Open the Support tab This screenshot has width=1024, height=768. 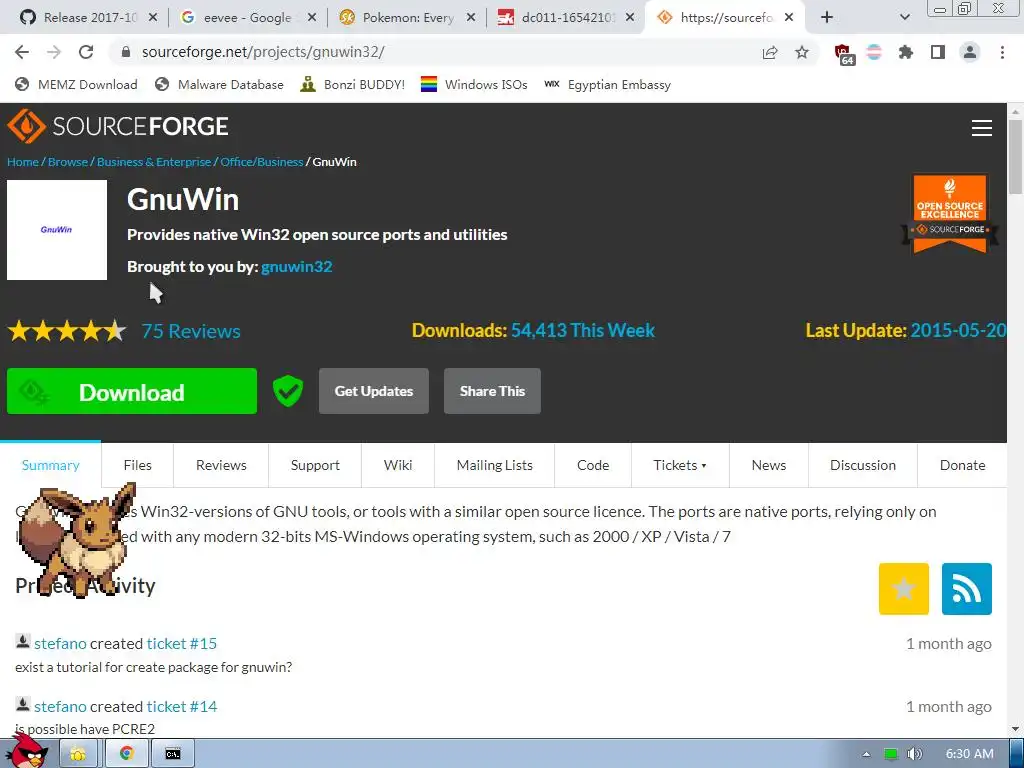(315, 465)
